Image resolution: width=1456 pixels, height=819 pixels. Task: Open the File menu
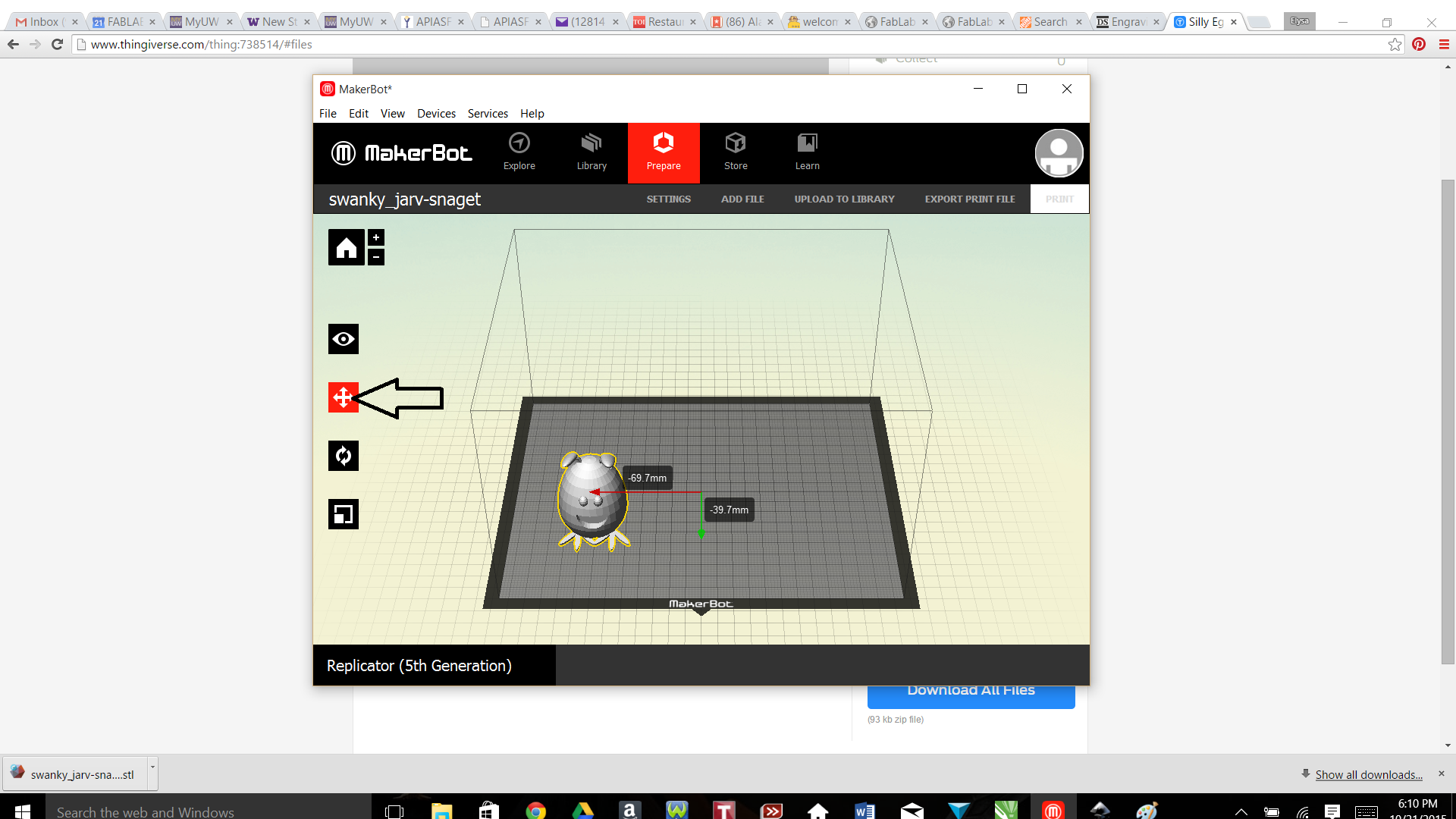[x=328, y=113]
